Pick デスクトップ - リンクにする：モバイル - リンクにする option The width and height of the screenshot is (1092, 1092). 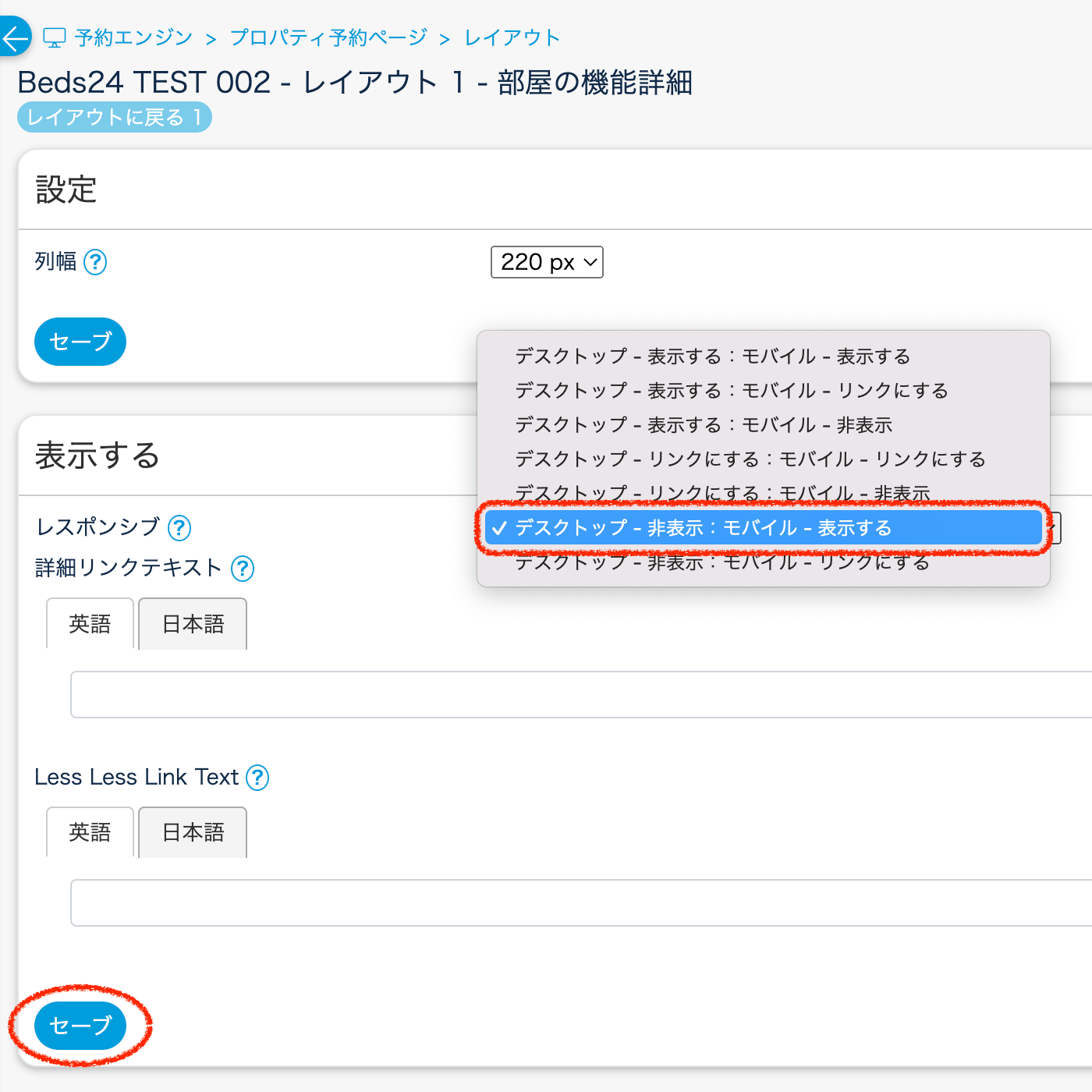(750, 459)
